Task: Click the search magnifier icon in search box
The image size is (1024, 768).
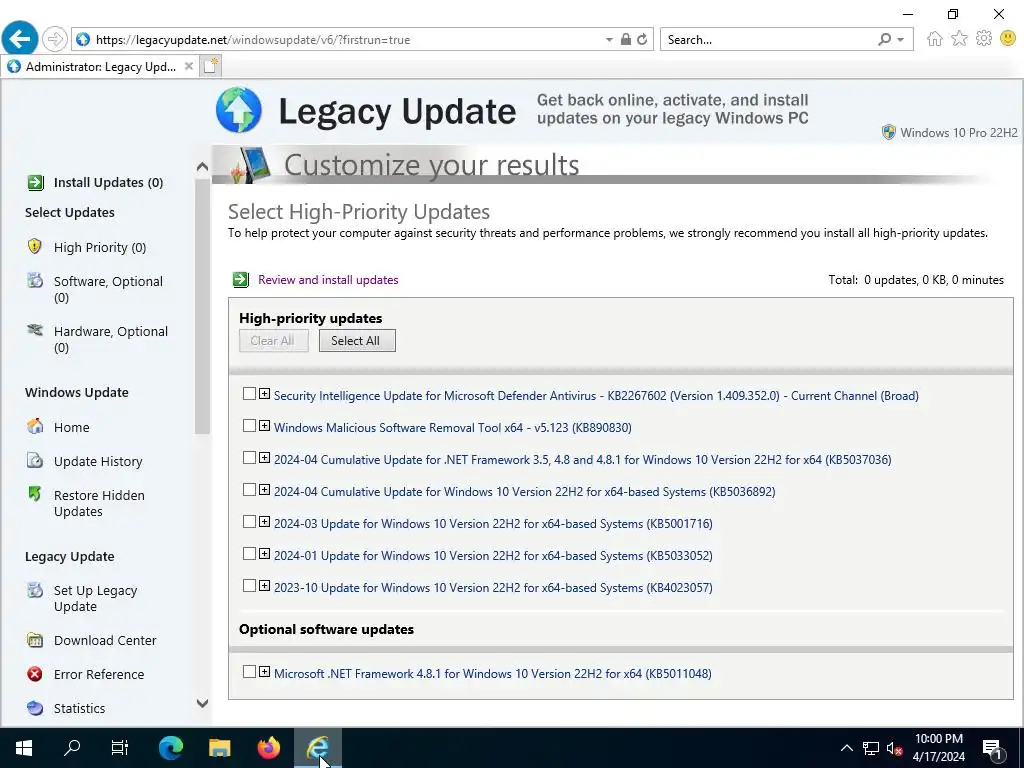Action: point(884,39)
